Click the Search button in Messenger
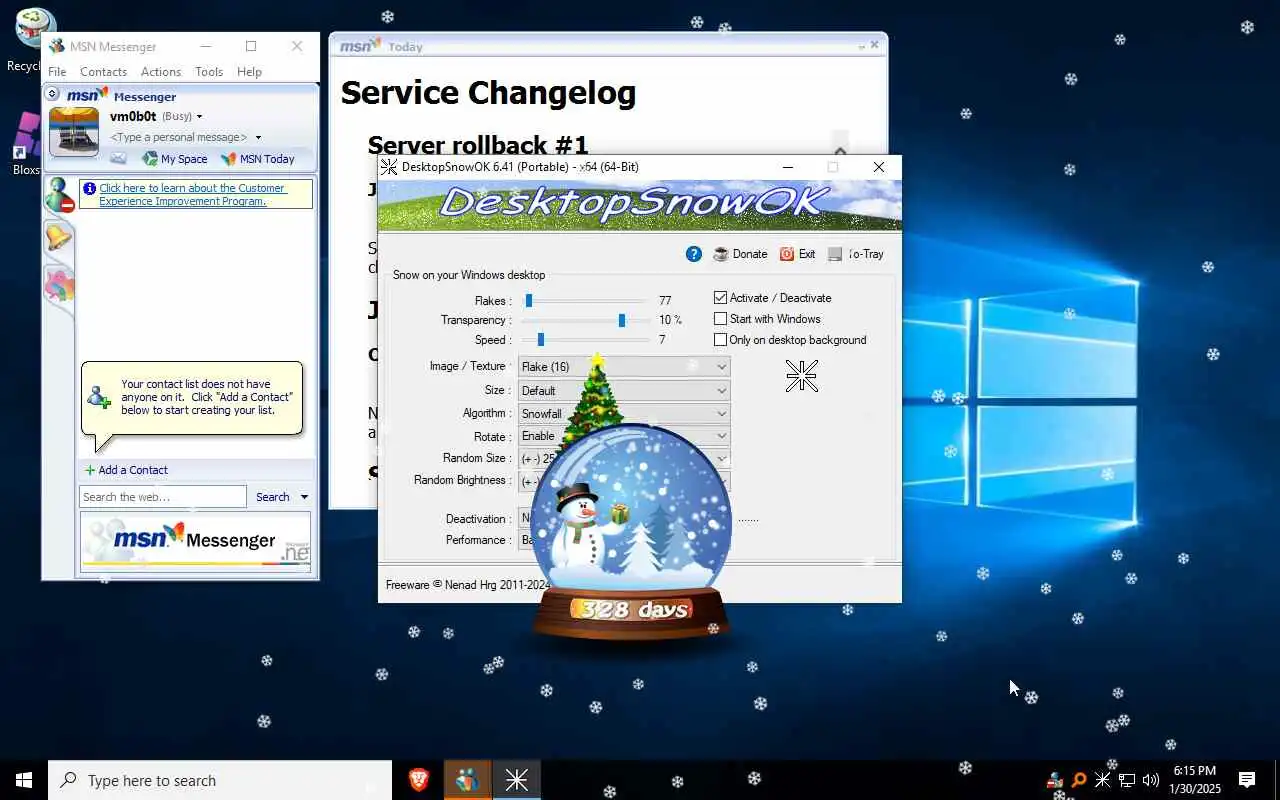The image size is (1280, 800). (272, 497)
